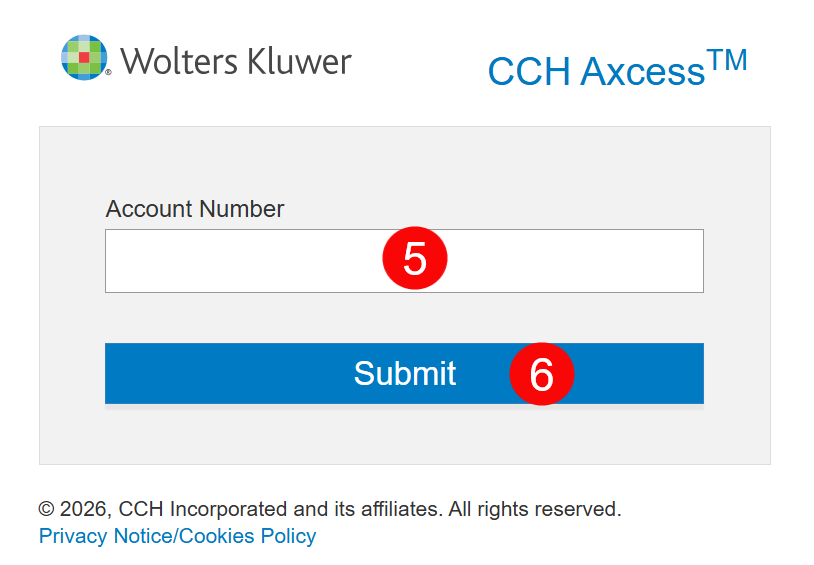Click the word Kluwer in the logo
The image size is (814, 565).
(297, 61)
